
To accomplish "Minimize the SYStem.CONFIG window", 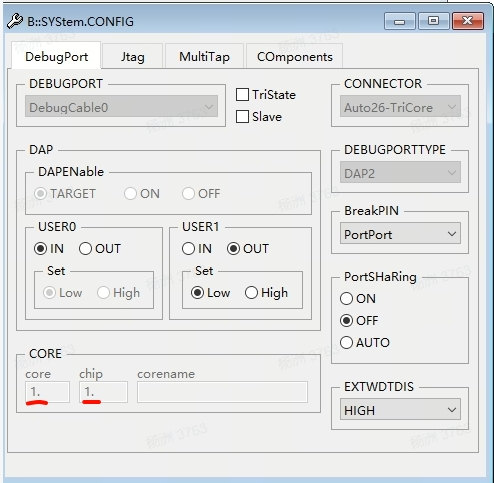I will pyautogui.click(x=399, y=21).
